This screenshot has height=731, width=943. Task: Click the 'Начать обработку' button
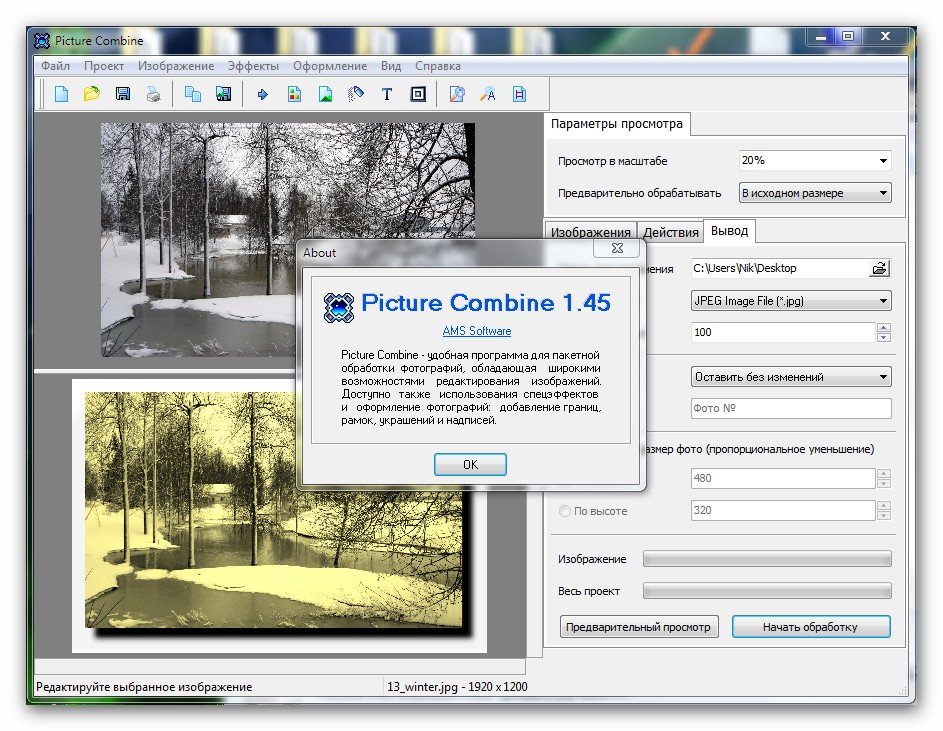coord(810,627)
